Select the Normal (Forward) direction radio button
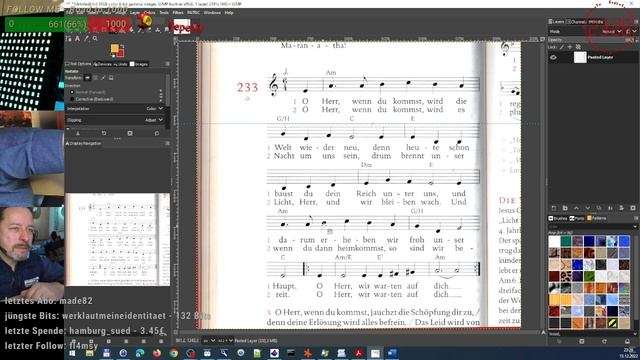This screenshot has width=640, height=360. tap(72, 92)
